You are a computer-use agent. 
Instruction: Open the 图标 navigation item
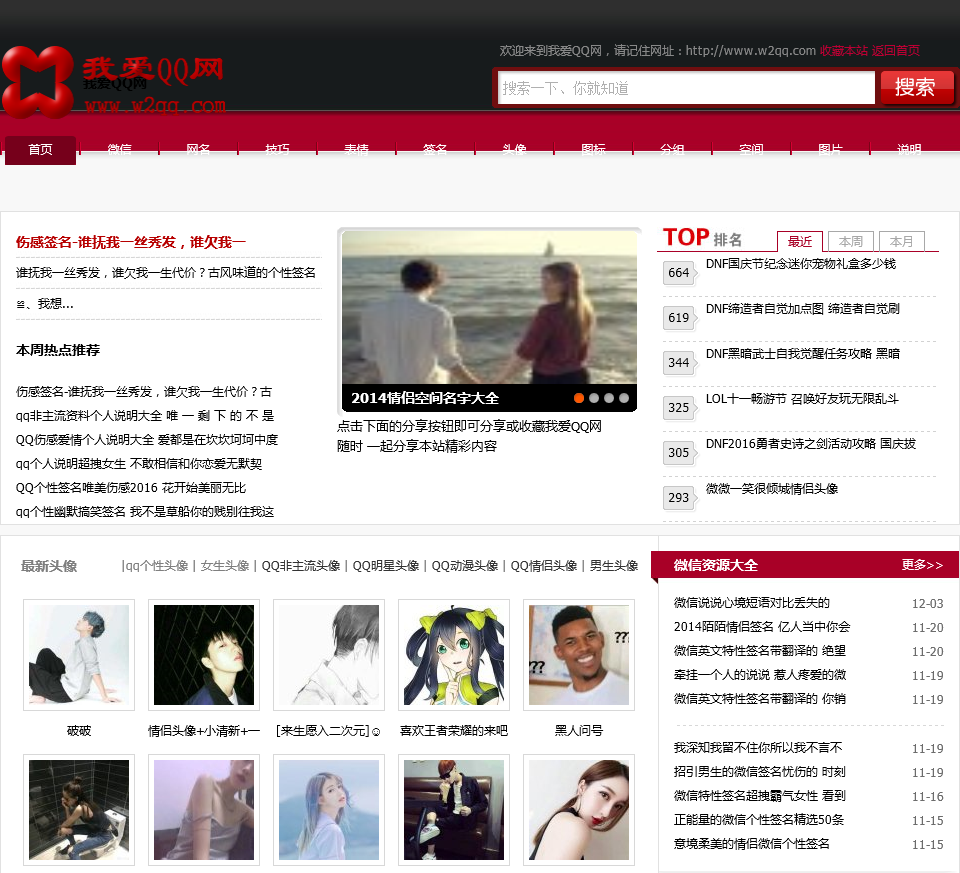pyautogui.click(x=593, y=149)
